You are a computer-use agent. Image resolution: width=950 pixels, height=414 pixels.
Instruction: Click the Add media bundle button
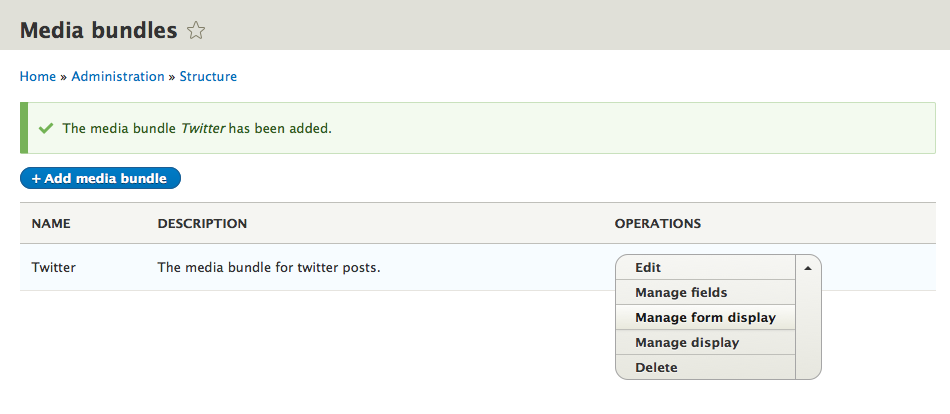(x=101, y=178)
